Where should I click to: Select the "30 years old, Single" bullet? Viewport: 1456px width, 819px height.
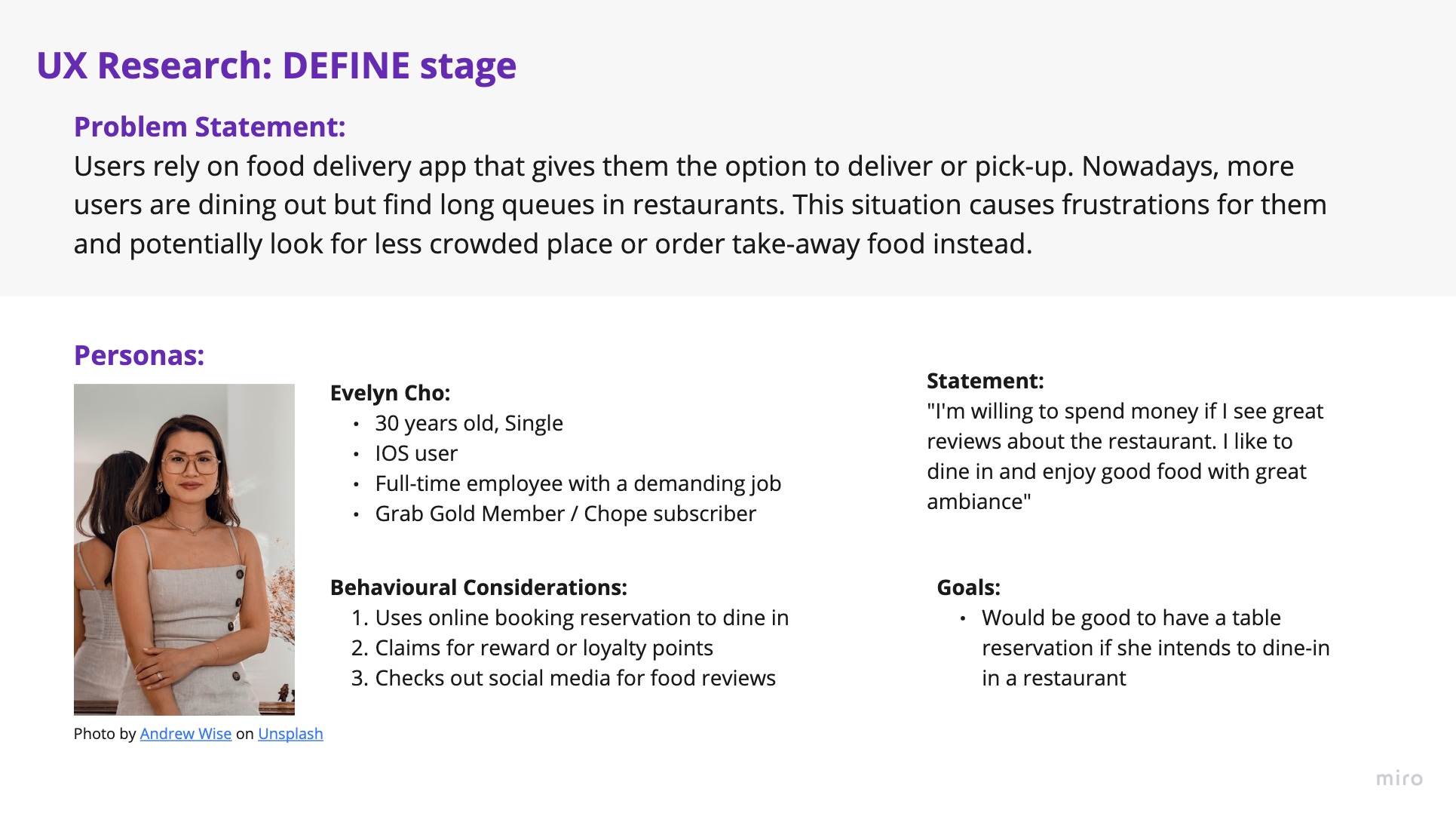[x=469, y=423]
